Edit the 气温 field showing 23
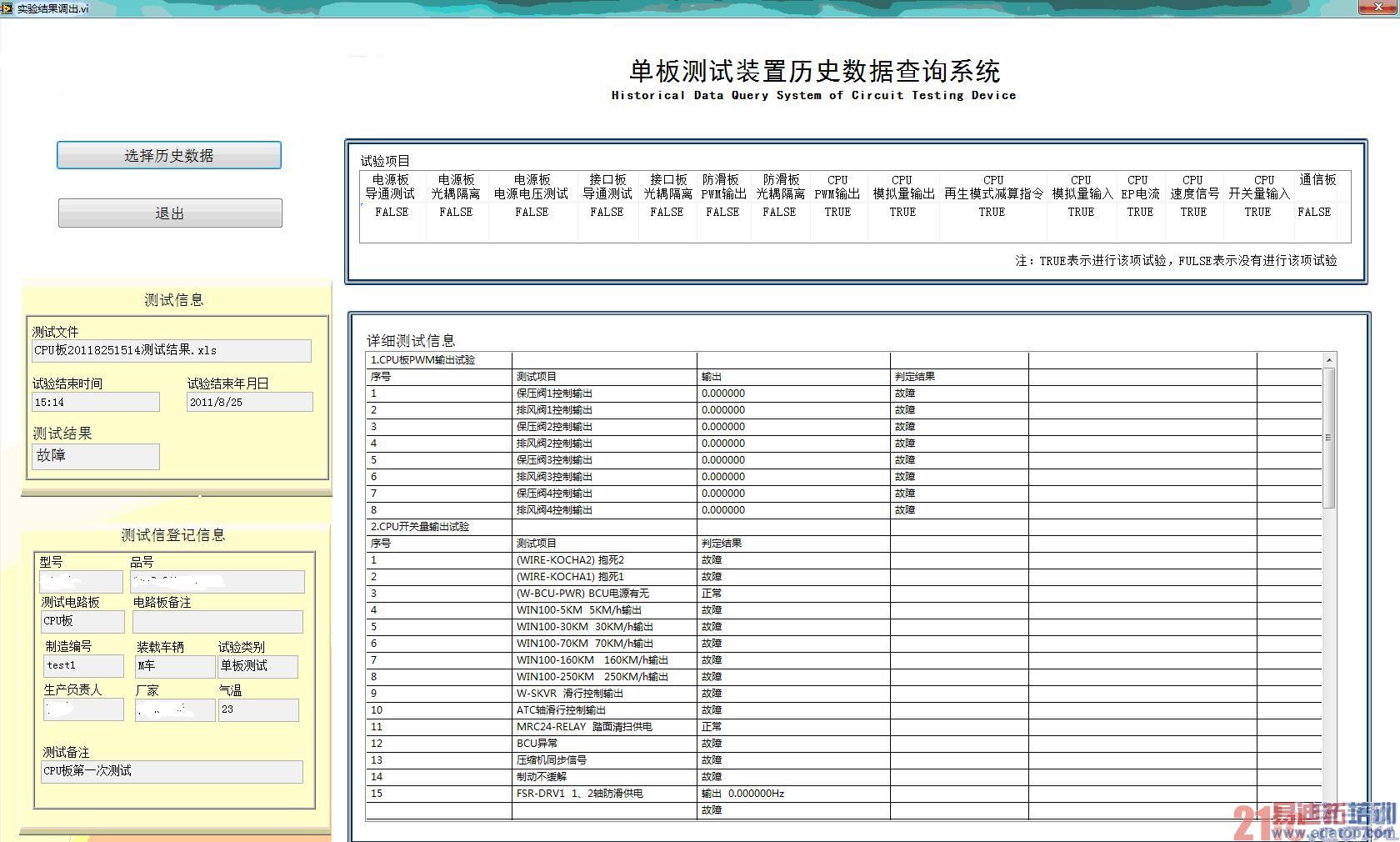Screen dimensions: 1400x842 [x=258, y=709]
